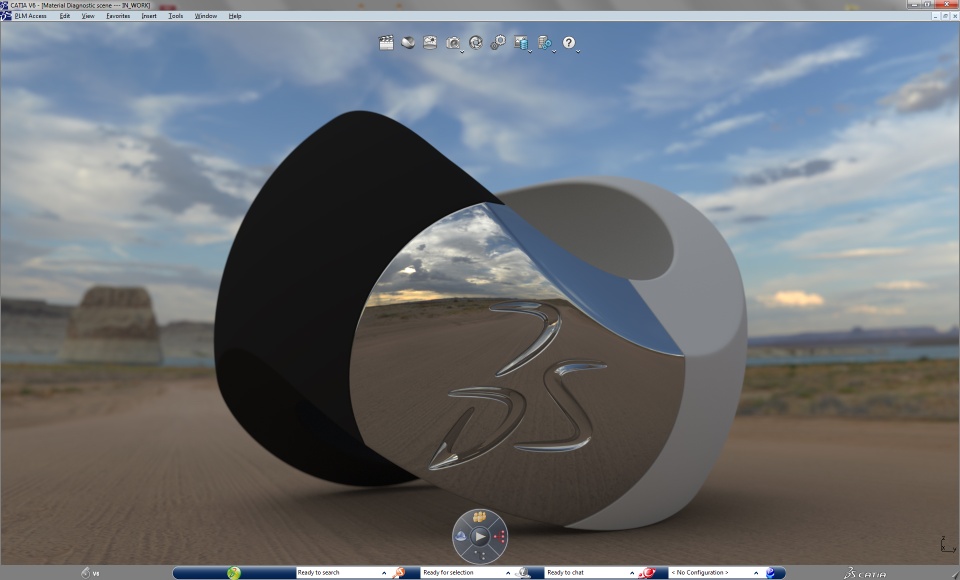Expand the image database dropdown arrow
The width and height of the screenshot is (960, 580).
(x=530, y=51)
